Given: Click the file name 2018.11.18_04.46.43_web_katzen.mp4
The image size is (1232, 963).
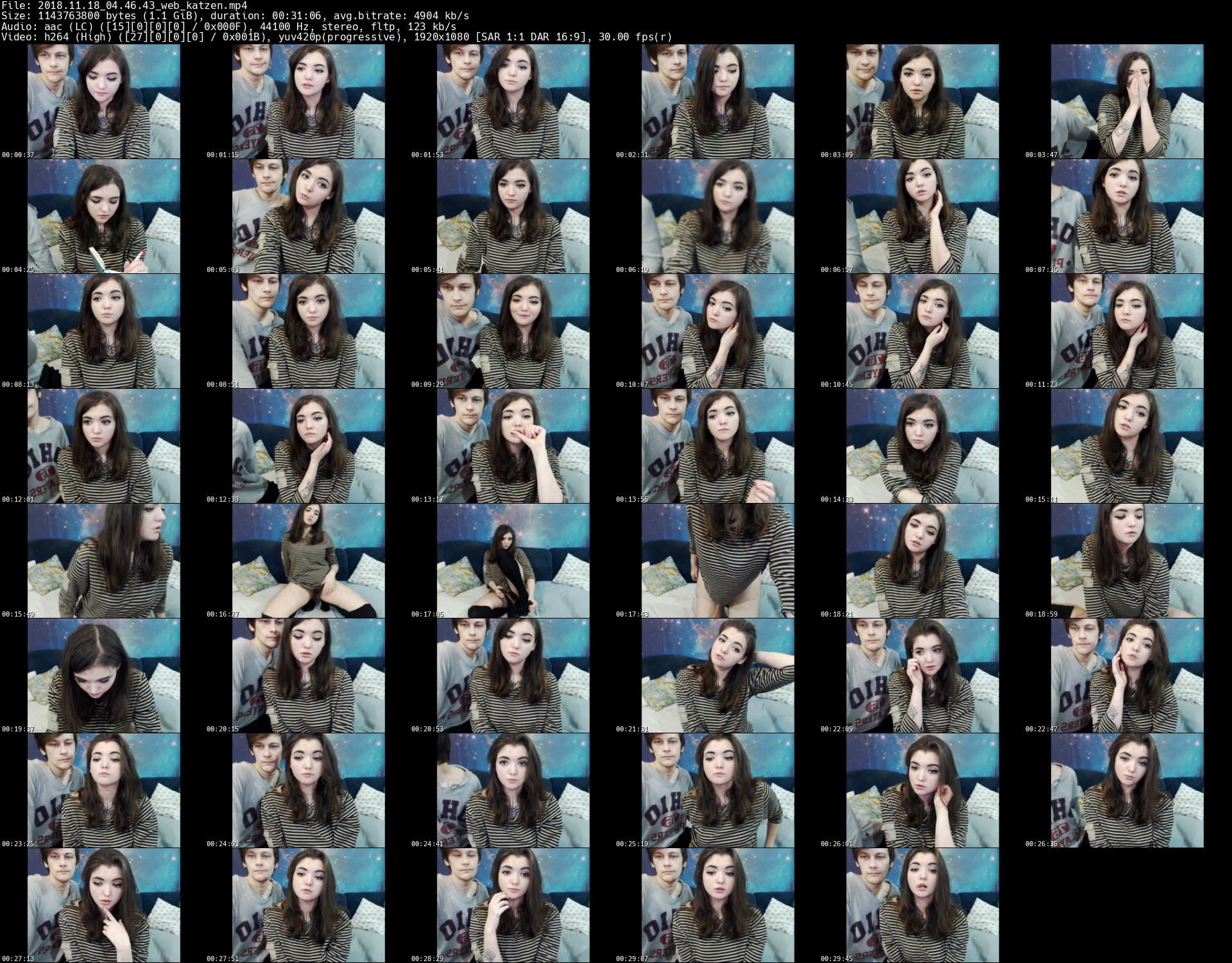Looking at the screenshot, I should click(143, 5).
